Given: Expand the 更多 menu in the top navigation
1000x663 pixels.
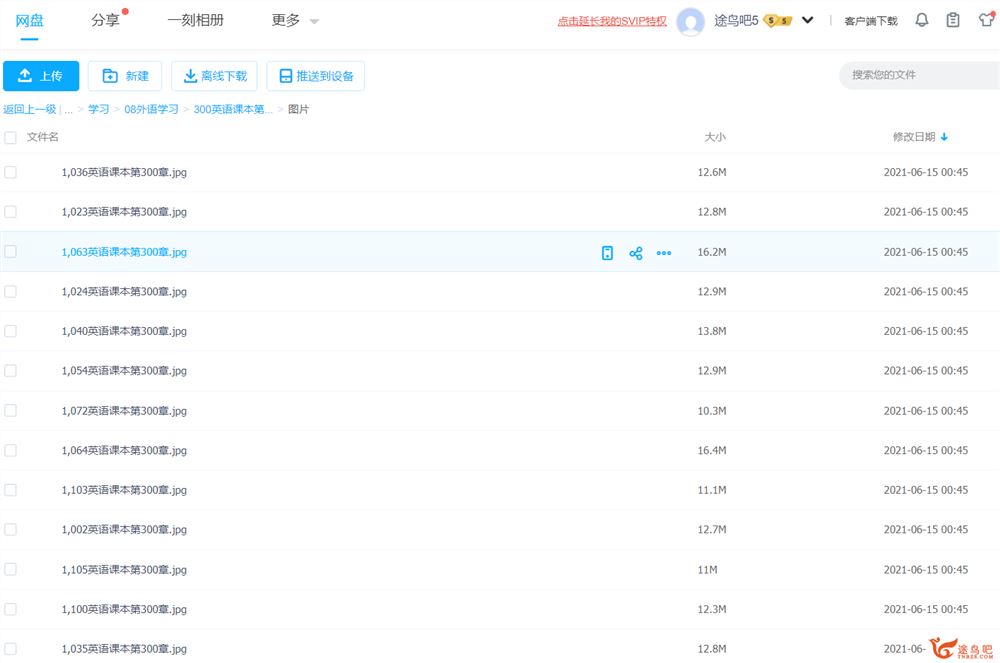Looking at the screenshot, I should (x=295, y=20).
